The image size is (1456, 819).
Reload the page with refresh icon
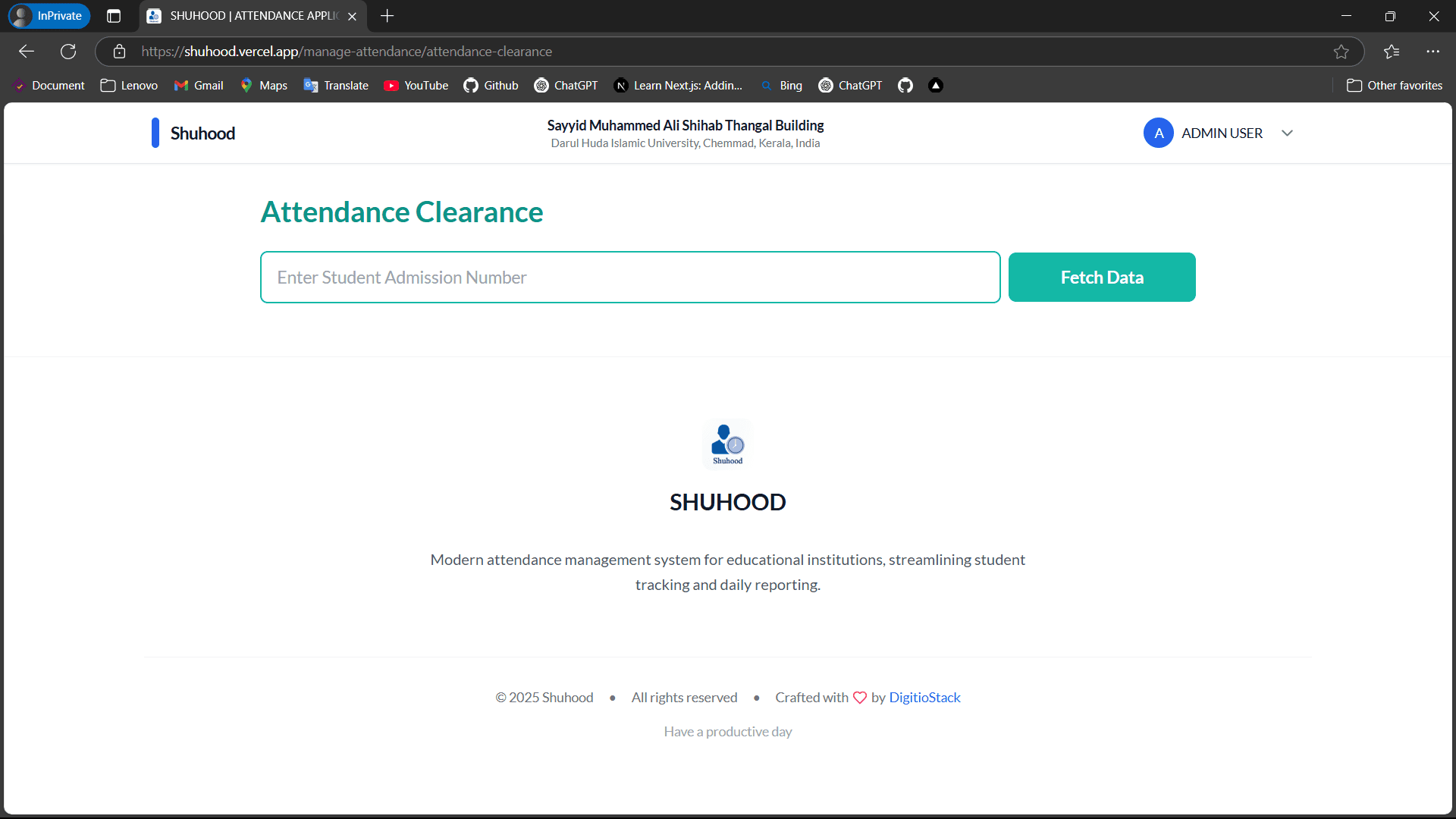pyautogui.click(x=68, y=52)
